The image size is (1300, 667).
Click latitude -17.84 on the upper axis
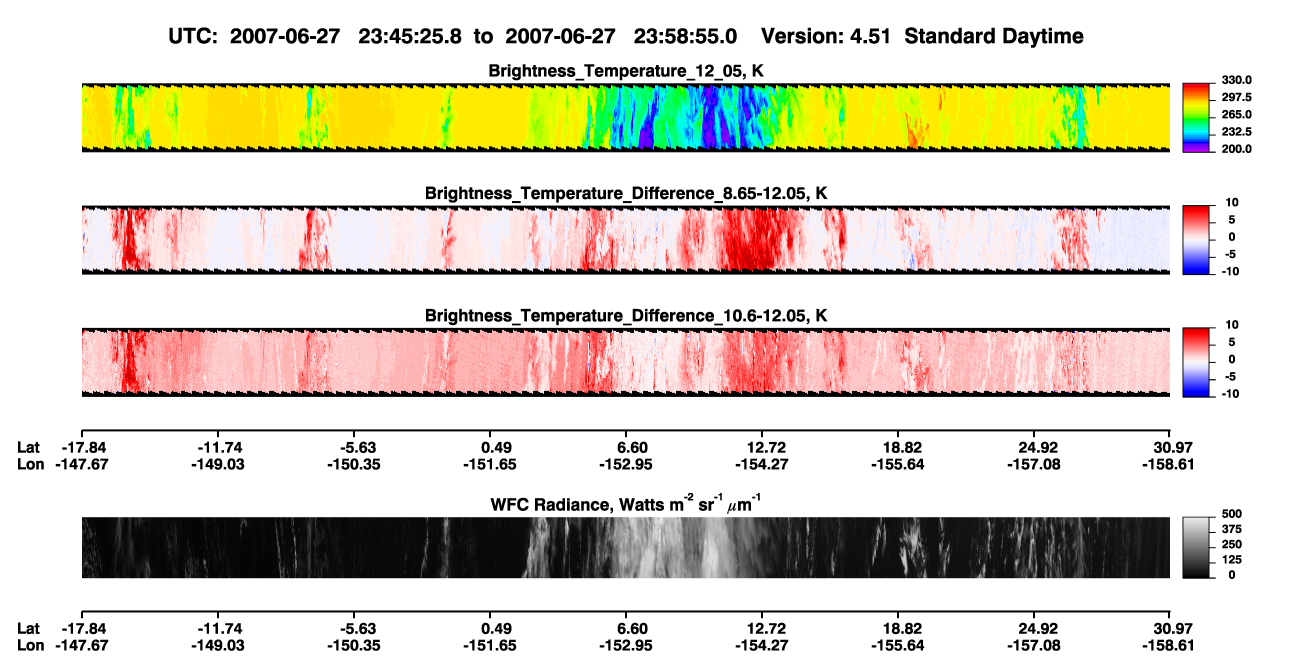point(82,447)
